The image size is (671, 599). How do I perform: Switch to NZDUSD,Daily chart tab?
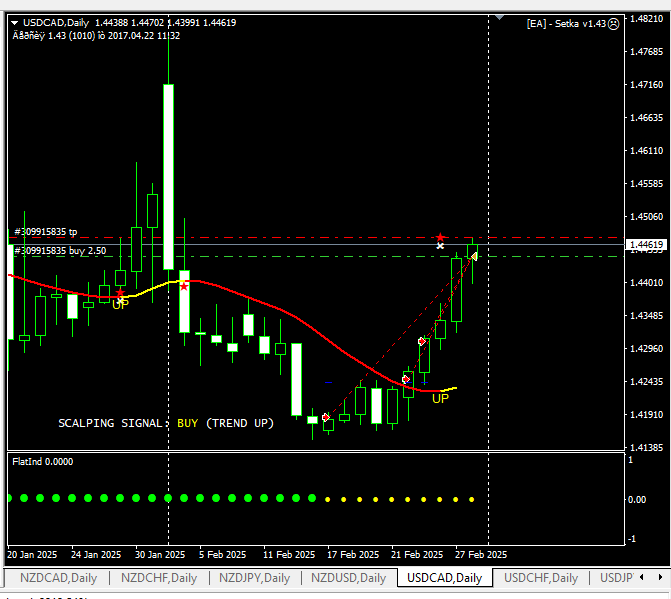[348, 578]
